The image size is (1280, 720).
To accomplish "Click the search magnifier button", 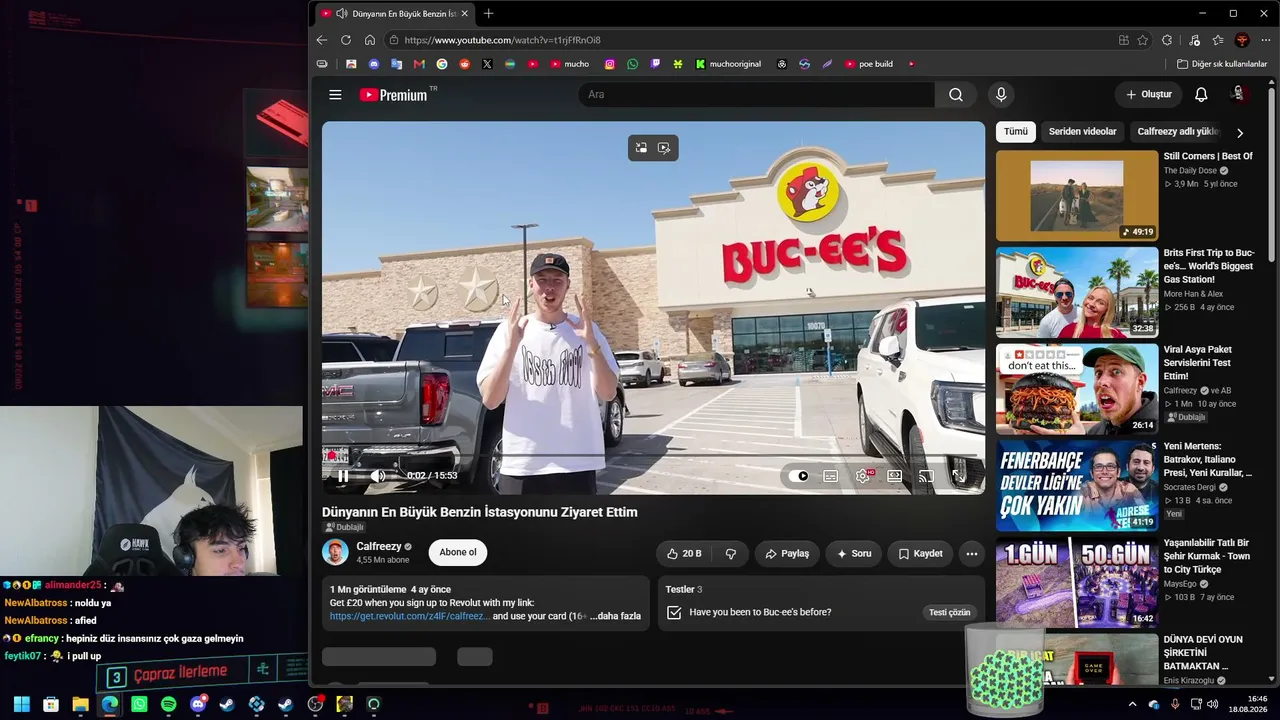I will click(x=956, y=95).
